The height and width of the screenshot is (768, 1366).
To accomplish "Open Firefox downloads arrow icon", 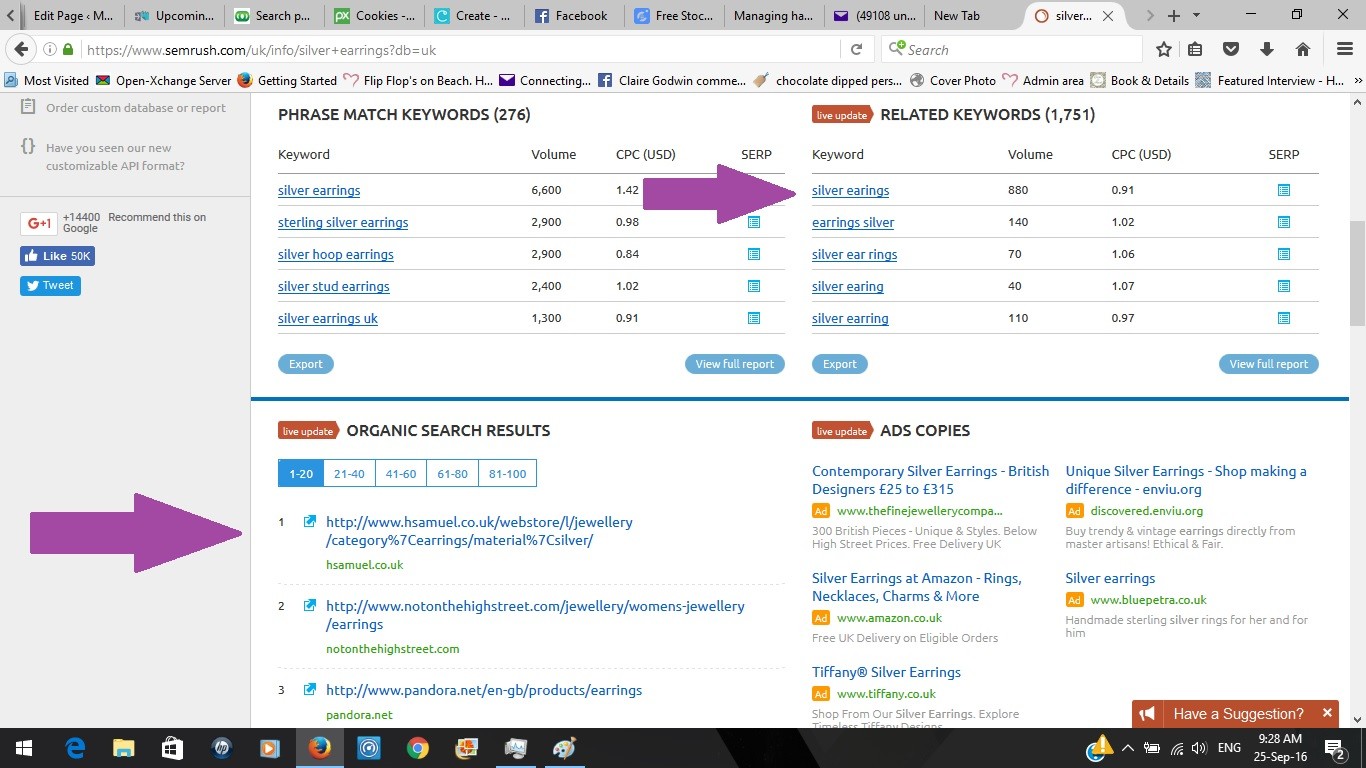I will click(1267, 49).
